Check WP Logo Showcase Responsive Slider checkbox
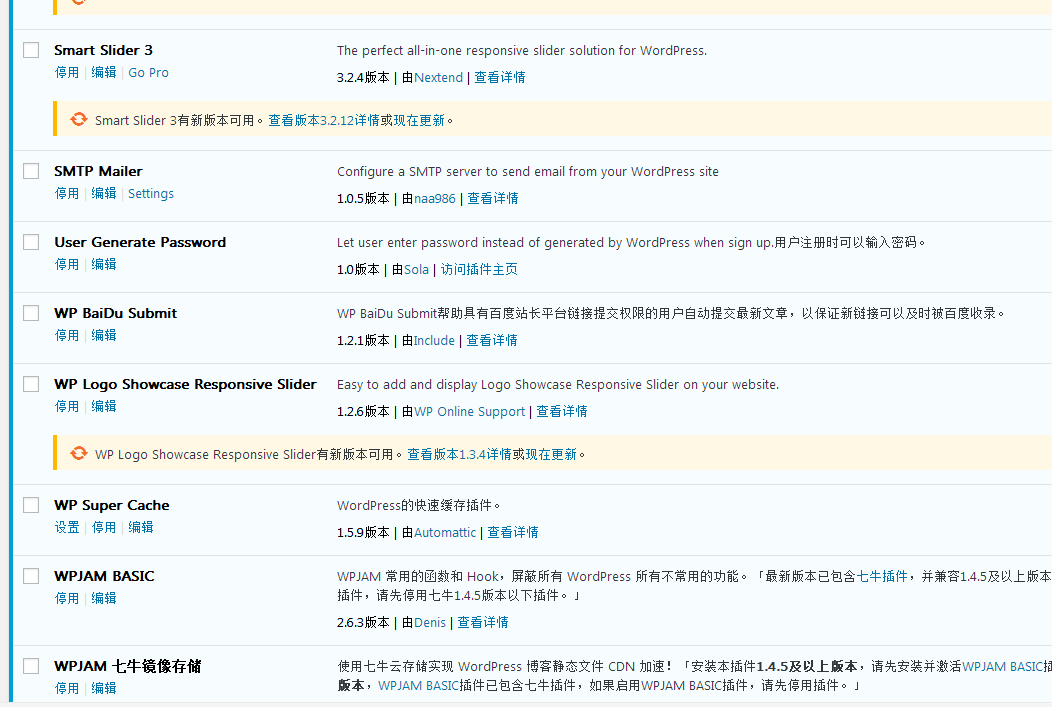This screenshot has height=707, width=1052. click(x=31, y=384)
